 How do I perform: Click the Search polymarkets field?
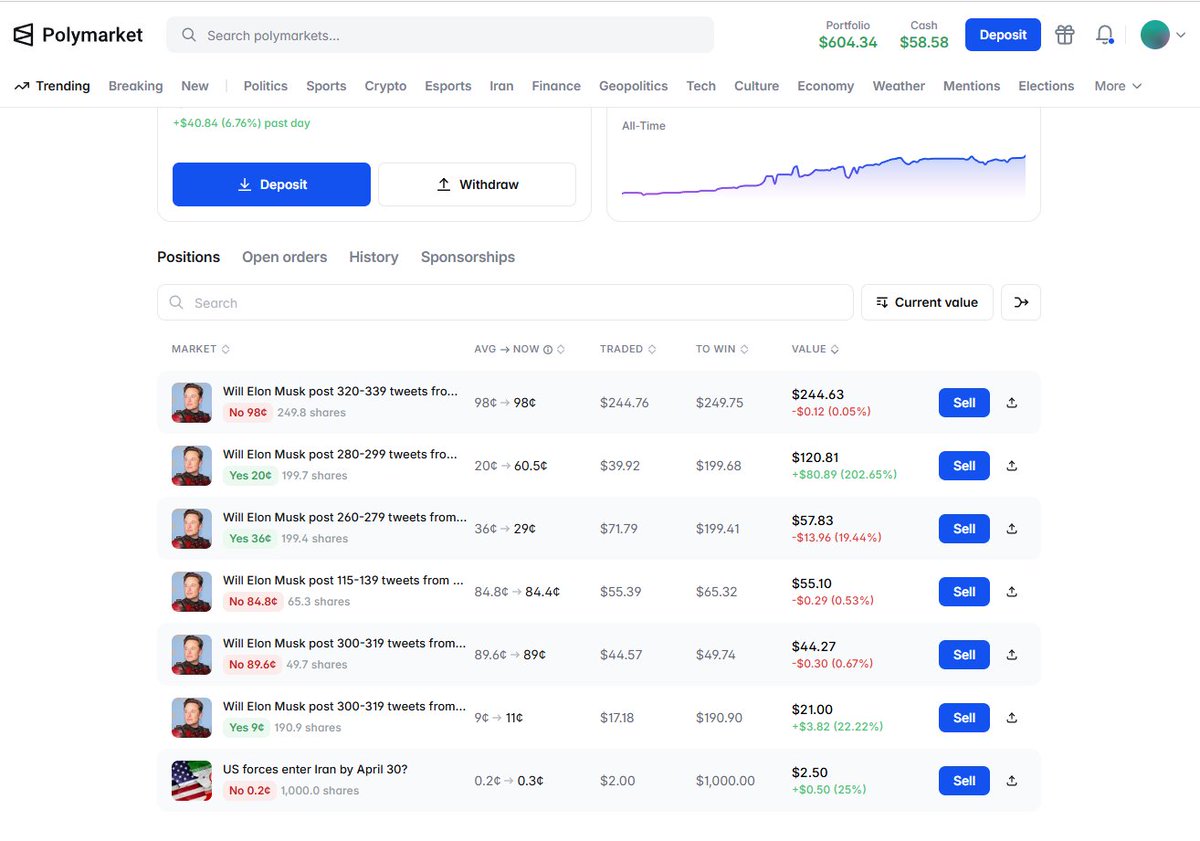point(440,35)
